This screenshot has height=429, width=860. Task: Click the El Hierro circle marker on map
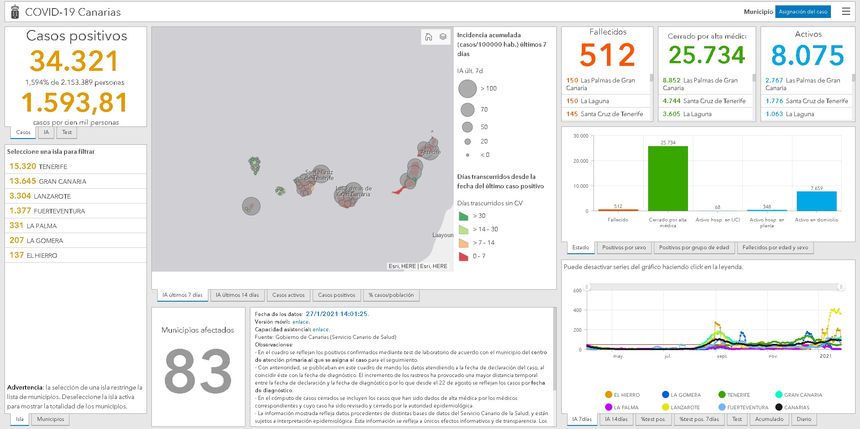[249, 206]
